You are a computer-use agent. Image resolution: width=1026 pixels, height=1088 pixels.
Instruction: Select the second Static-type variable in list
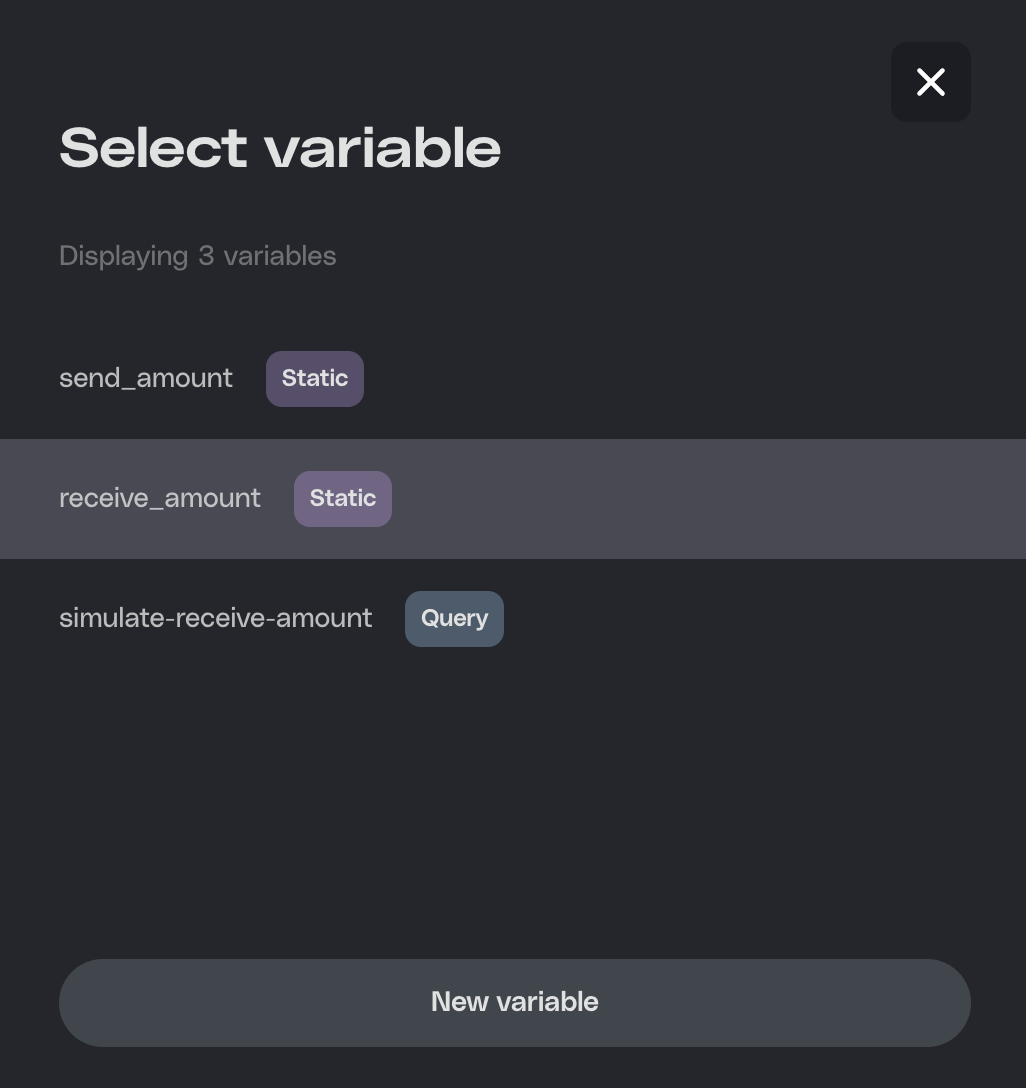(160, 498)
